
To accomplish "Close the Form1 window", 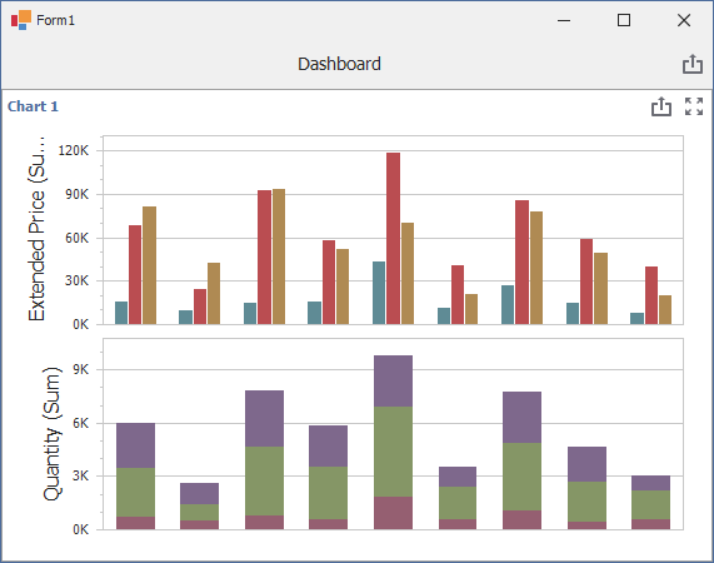I will [x=684, y=20].
